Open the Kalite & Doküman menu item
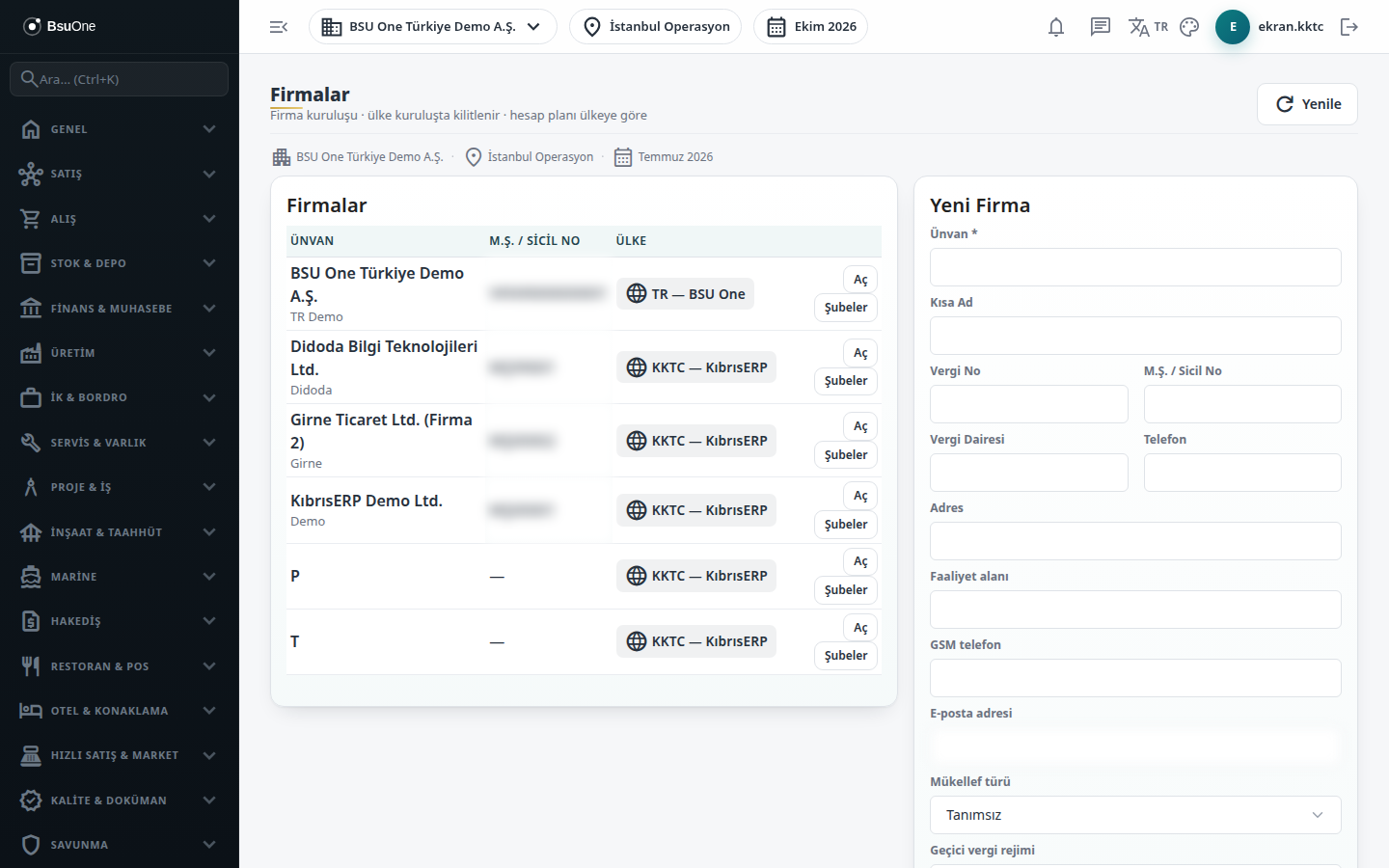 120,800
